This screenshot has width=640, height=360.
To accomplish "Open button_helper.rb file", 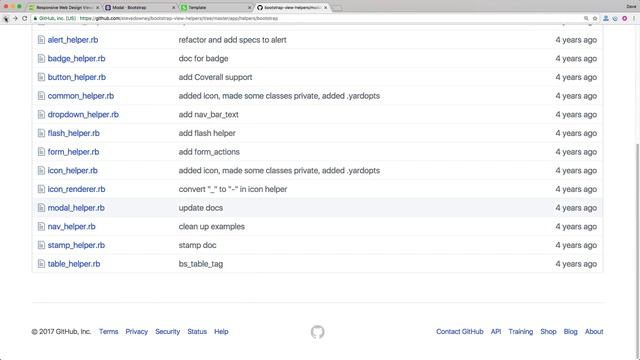I will tap(77, 77).
